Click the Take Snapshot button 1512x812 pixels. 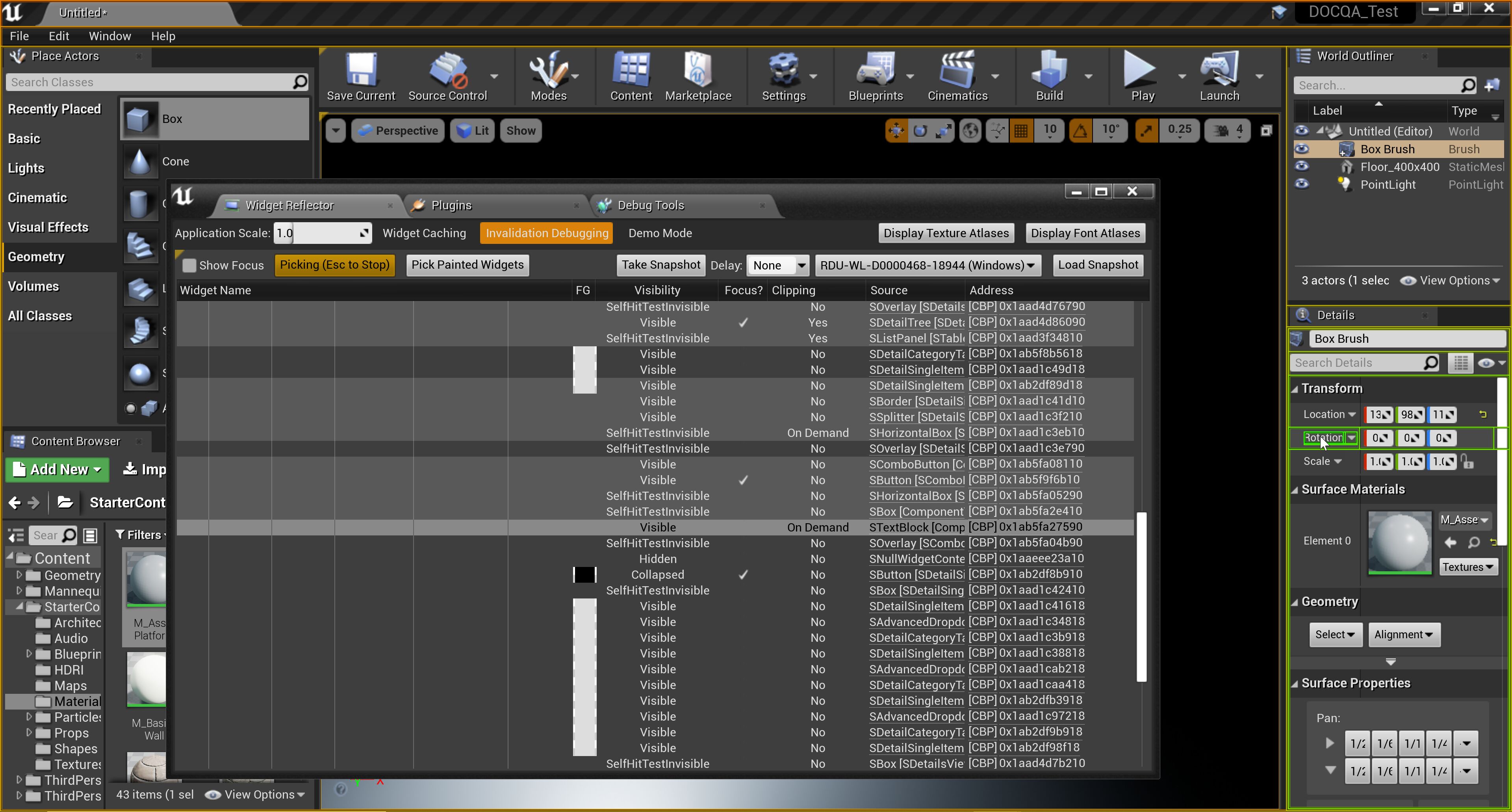660,265
